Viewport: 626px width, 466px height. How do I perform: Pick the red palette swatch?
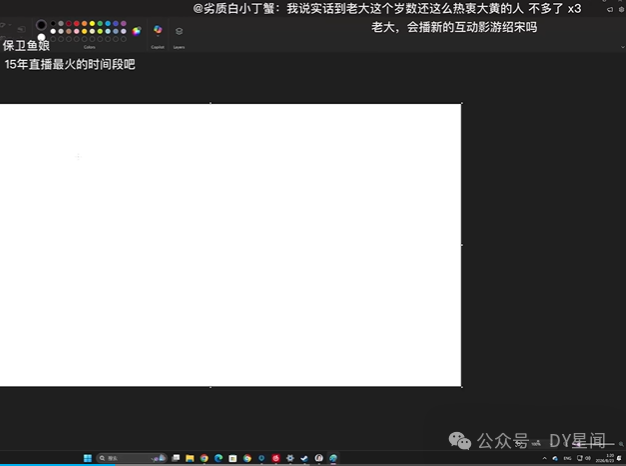(76, 24)
